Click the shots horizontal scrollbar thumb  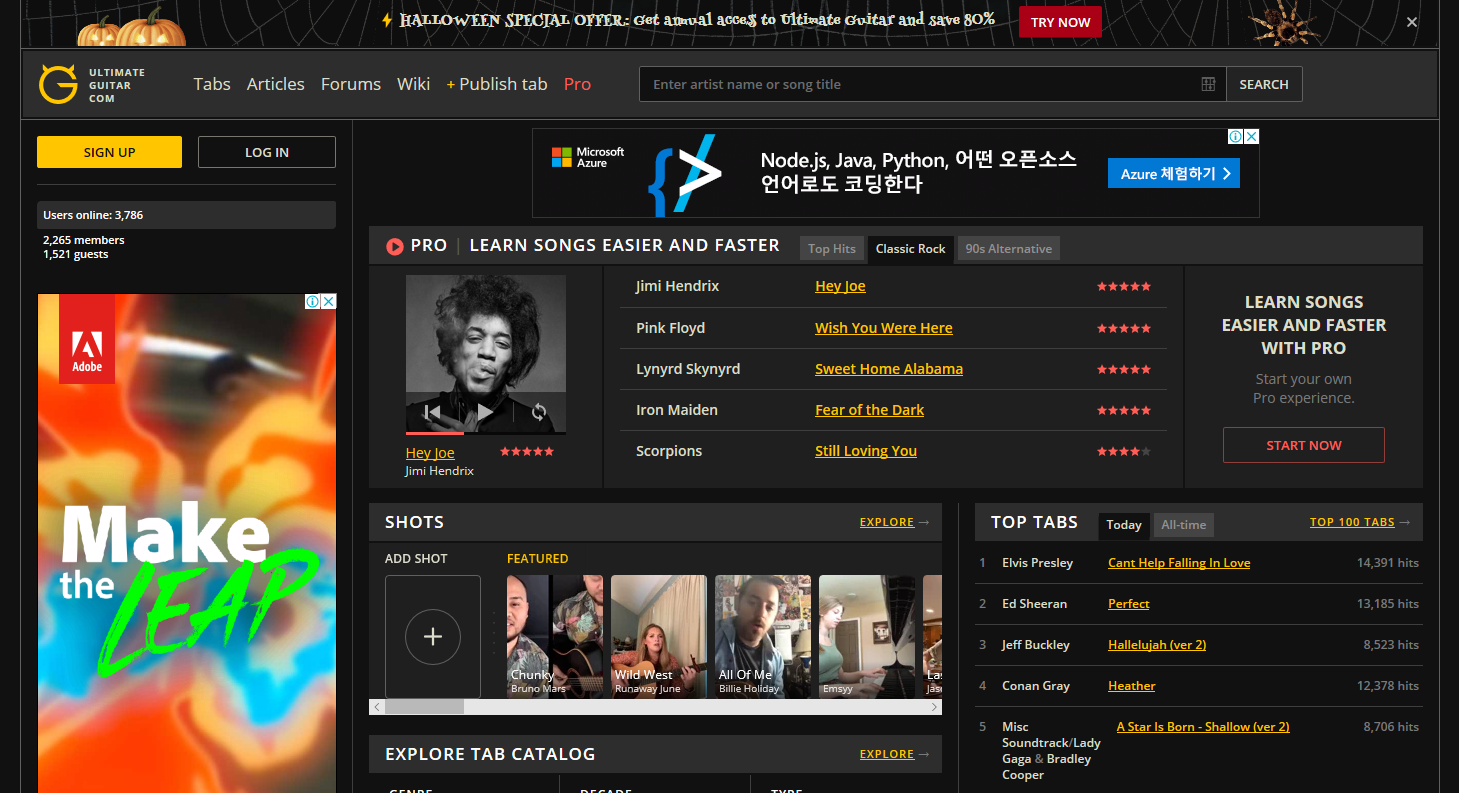click(424, 707)
